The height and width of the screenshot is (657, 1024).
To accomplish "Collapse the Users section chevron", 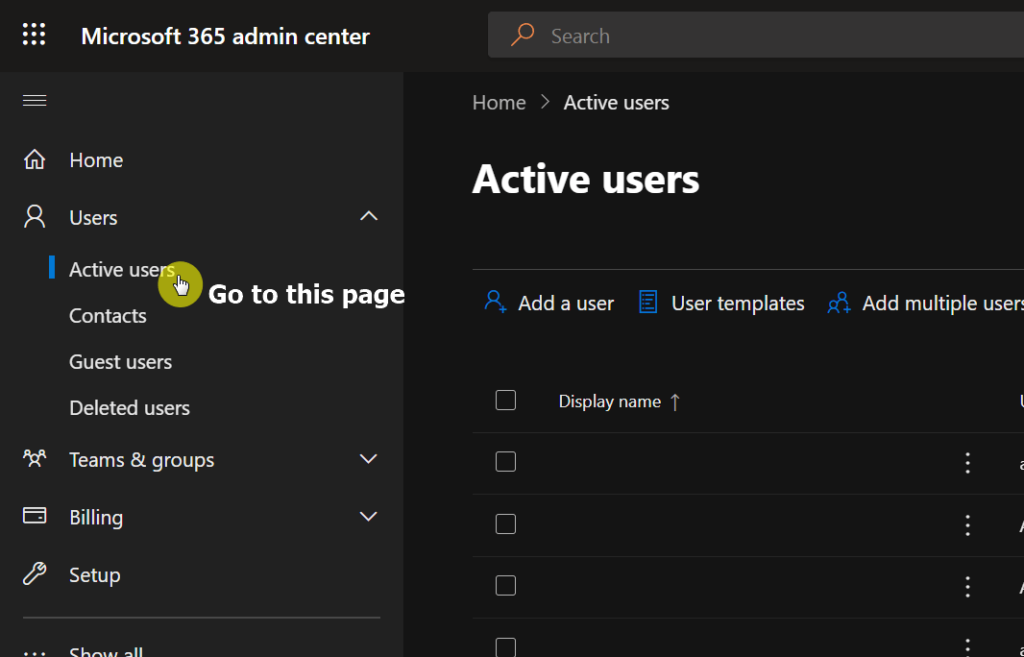I will pos(369,216).
